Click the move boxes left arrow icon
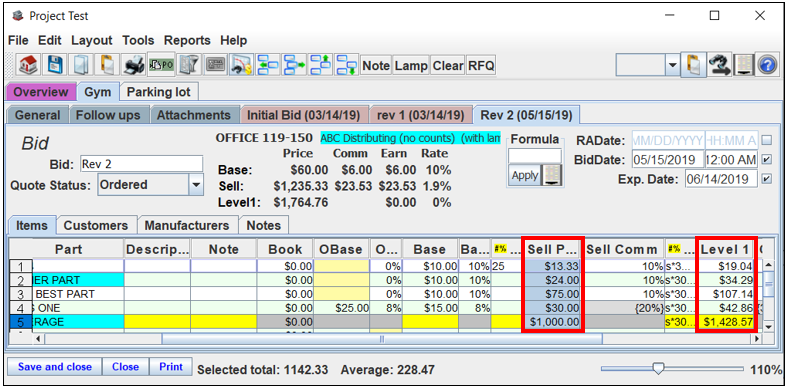 coord(269,65)
